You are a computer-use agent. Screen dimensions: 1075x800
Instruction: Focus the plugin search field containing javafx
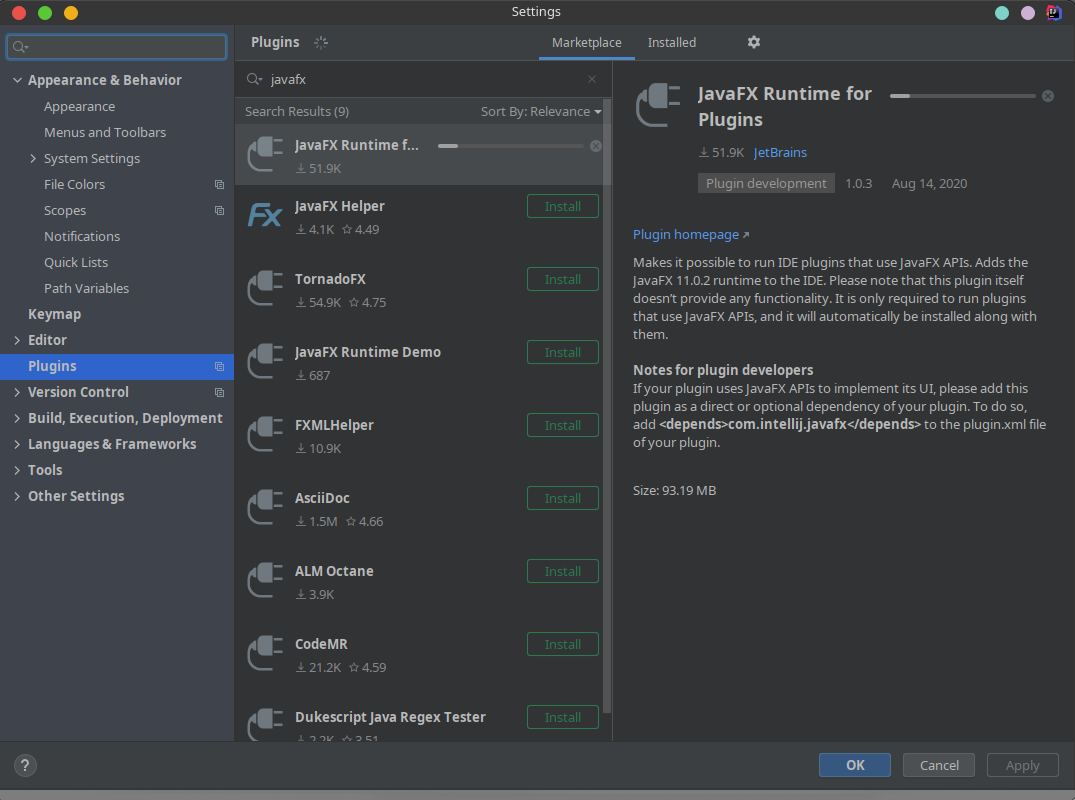[423, 80]
